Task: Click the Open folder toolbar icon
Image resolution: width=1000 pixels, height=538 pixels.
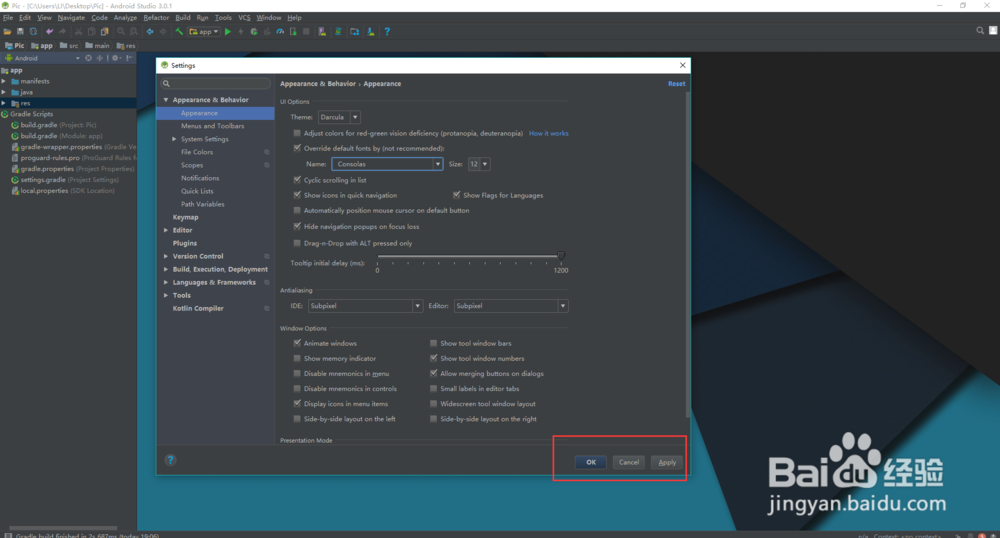Action: click(8, 31)
